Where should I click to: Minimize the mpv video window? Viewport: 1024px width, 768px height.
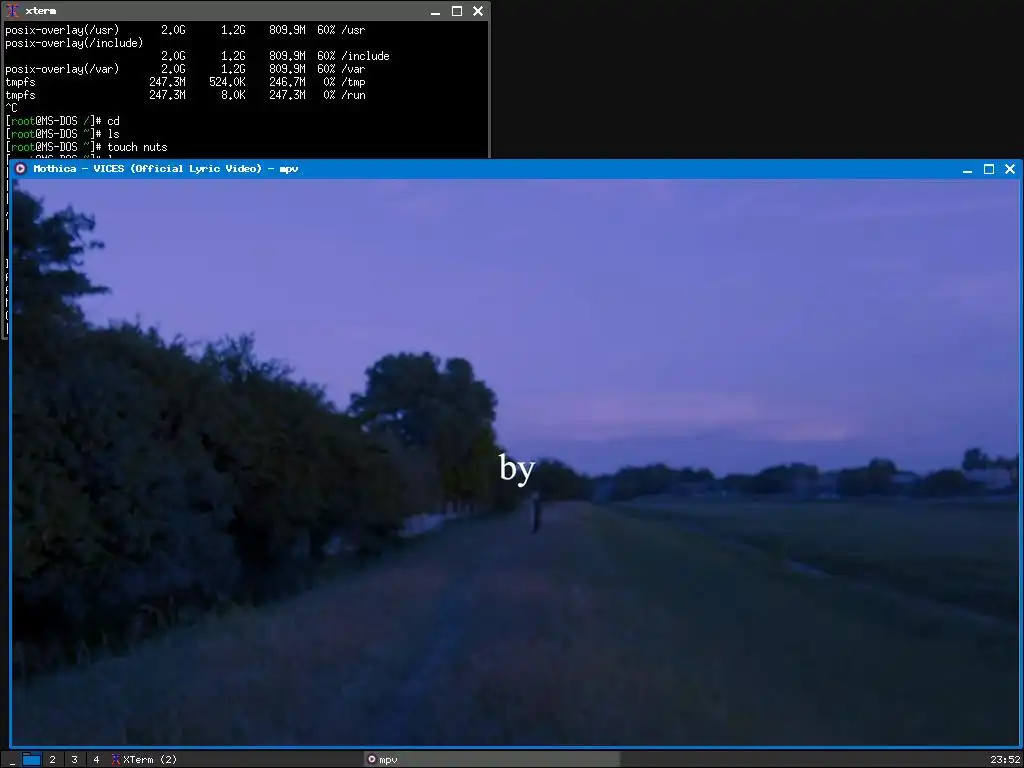(x=968, y=169)
